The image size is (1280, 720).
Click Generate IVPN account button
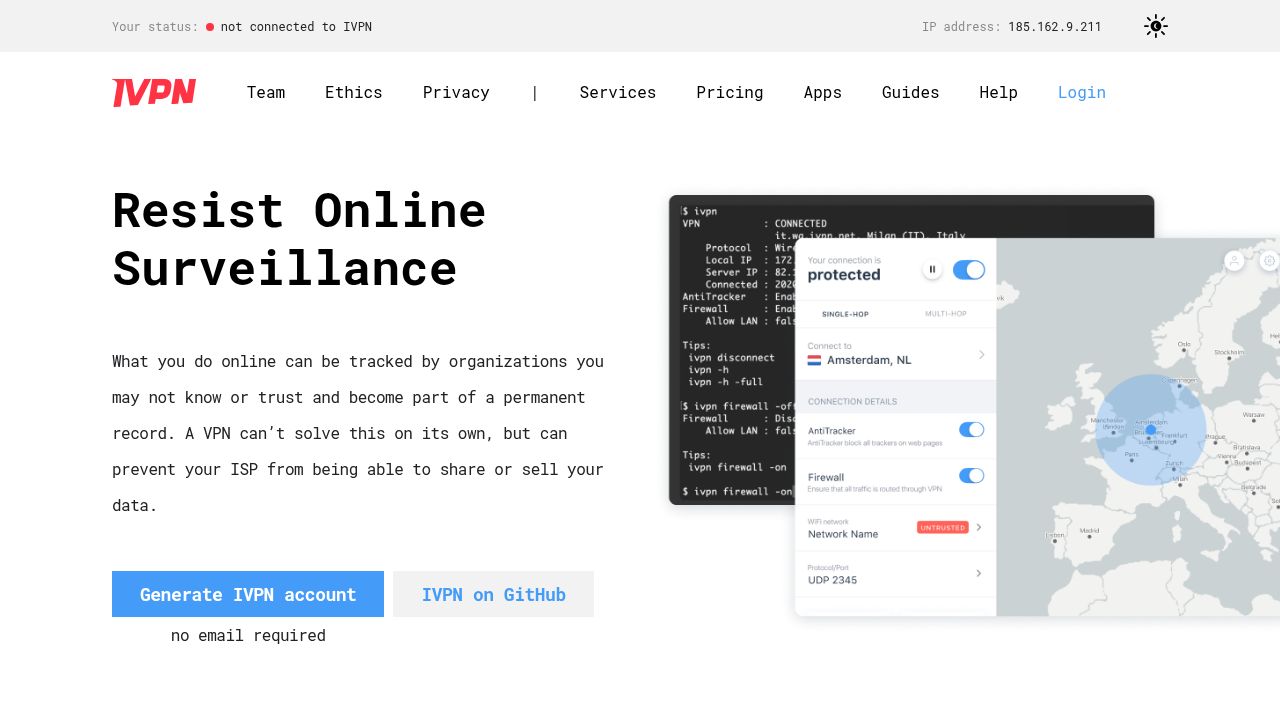(x=248, y=594)
